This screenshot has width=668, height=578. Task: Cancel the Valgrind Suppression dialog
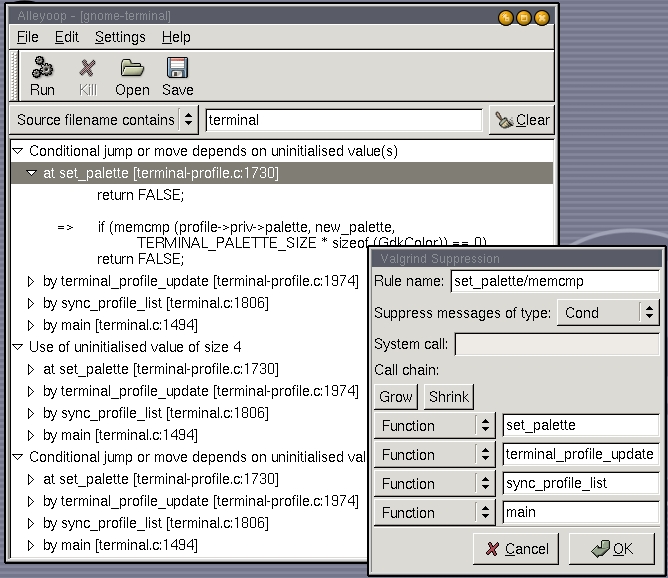(516, 549)
